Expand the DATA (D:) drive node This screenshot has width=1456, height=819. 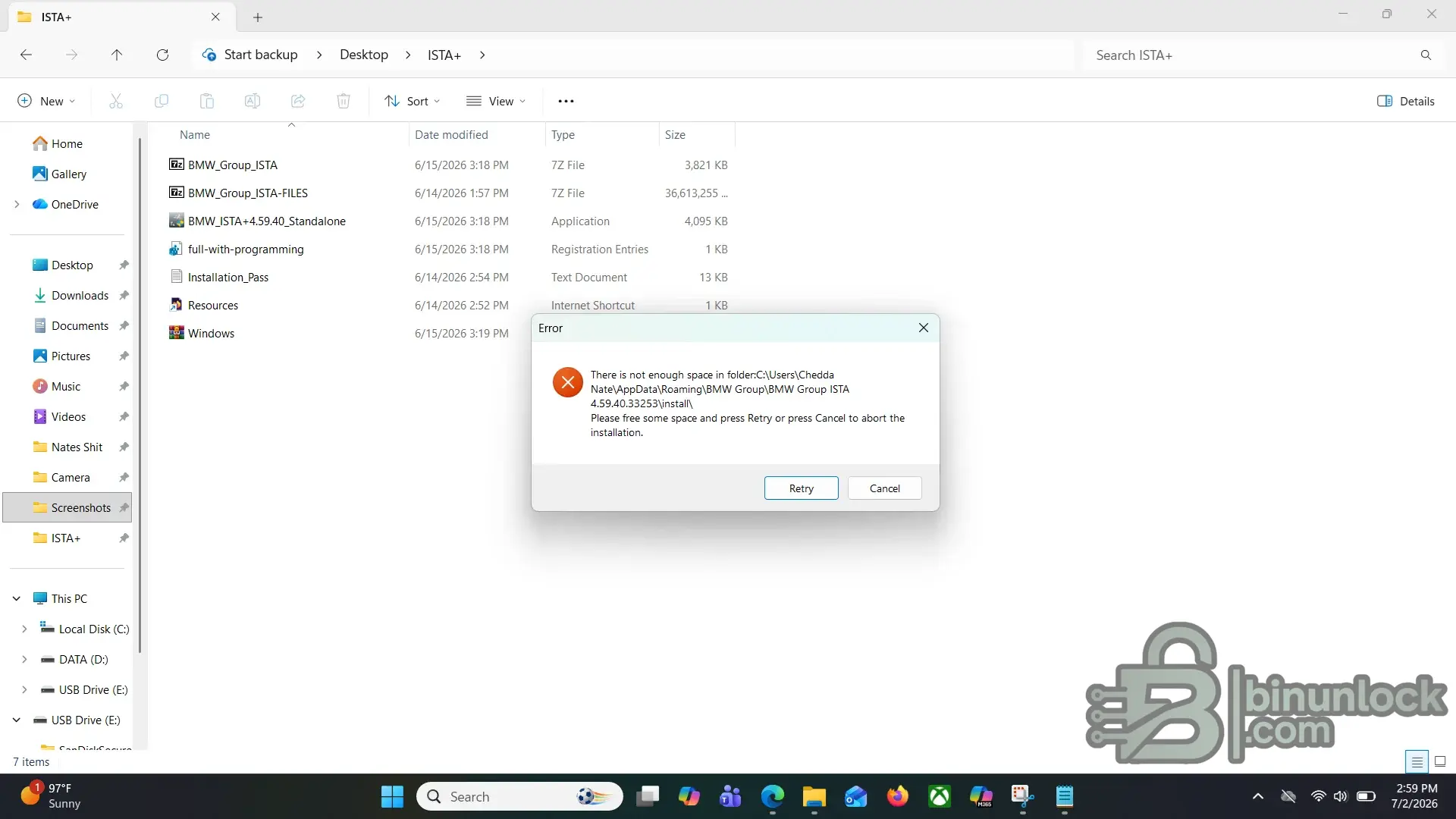point(24,659)
